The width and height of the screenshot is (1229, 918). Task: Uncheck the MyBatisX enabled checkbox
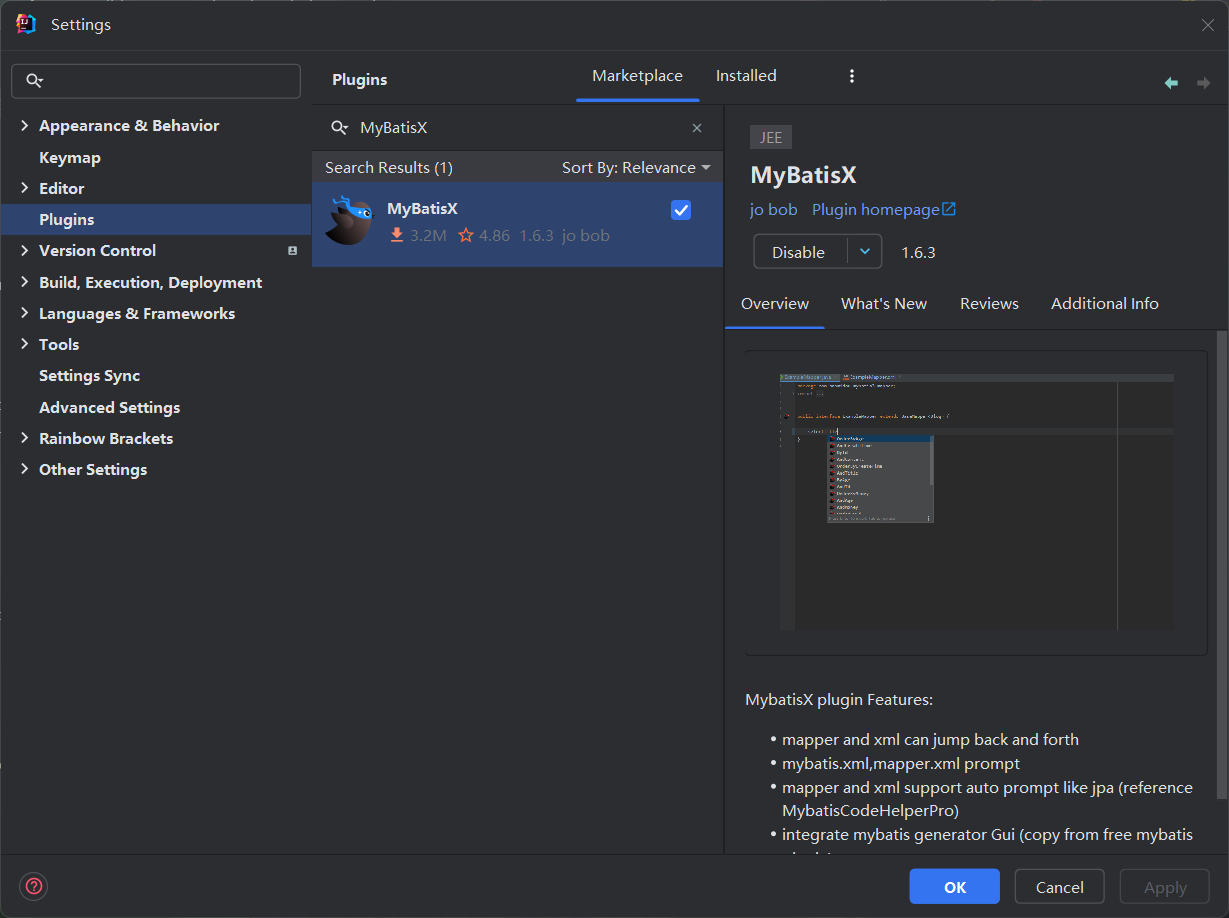click(x=681, y=210)
